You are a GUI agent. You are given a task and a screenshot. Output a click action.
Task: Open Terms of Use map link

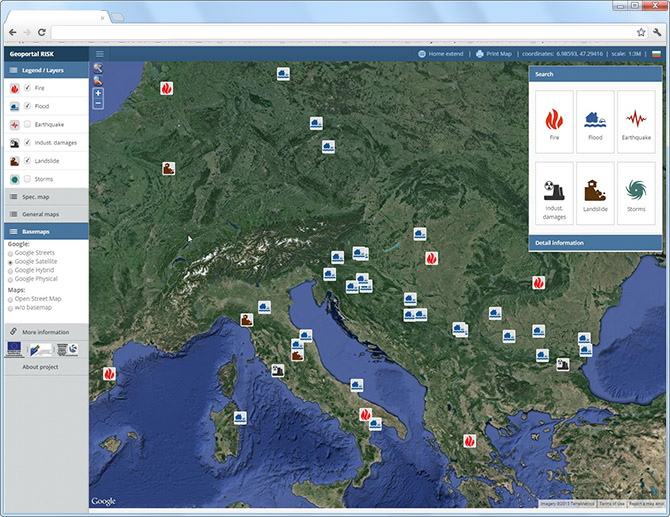click(611, 504)
